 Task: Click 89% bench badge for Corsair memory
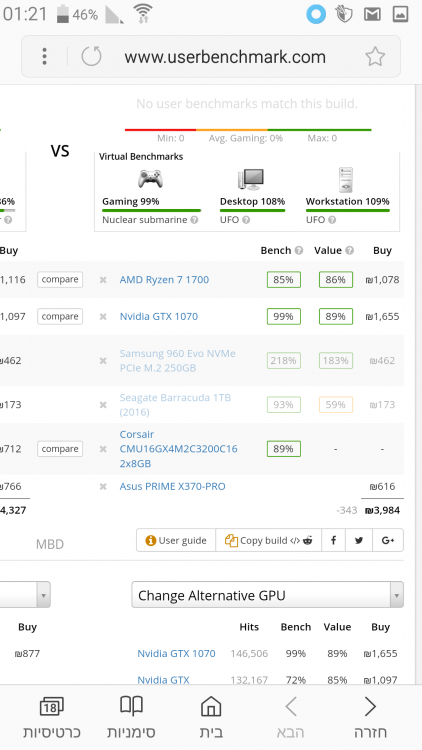(x=284, y=449)
